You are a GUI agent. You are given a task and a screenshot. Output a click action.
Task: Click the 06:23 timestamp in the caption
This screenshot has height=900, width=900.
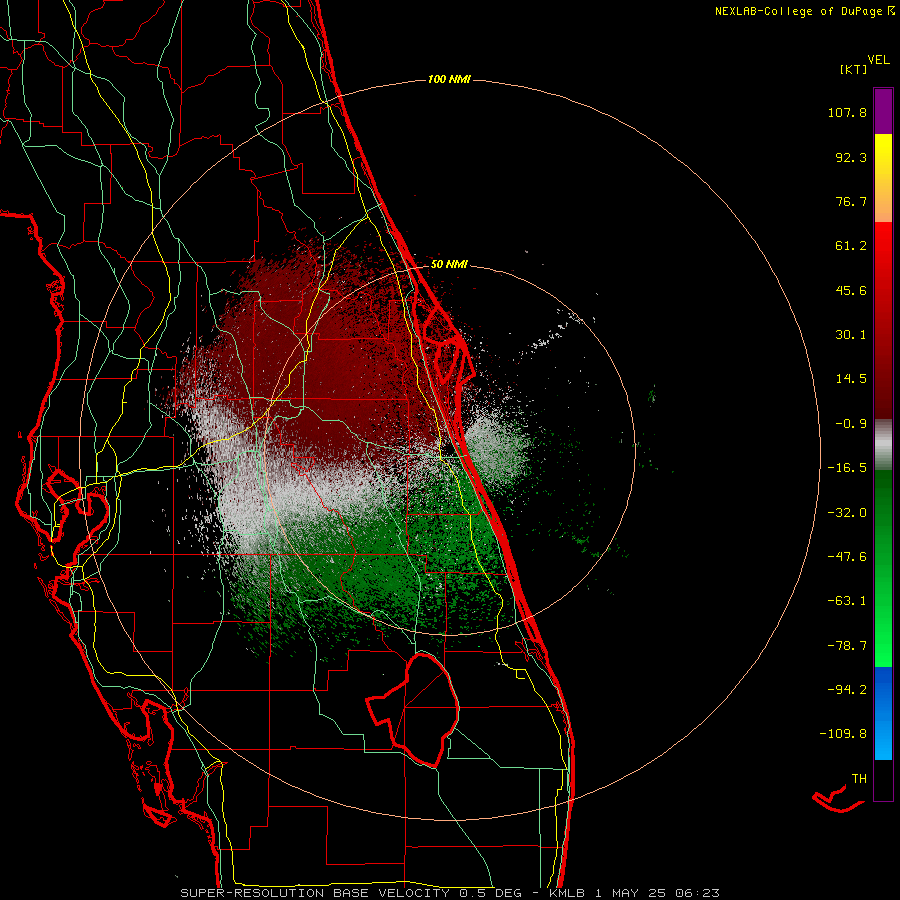697,893
